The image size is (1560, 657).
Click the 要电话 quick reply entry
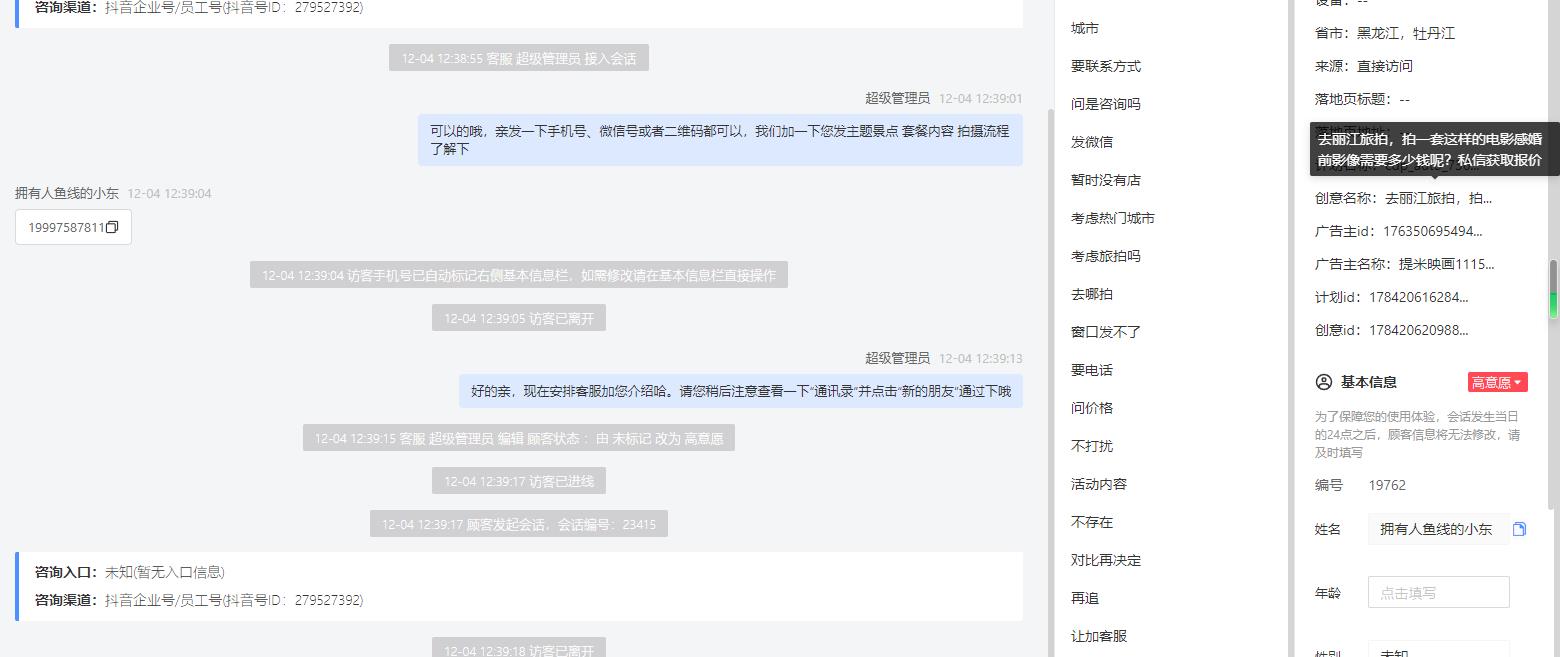click(1091, 370)
